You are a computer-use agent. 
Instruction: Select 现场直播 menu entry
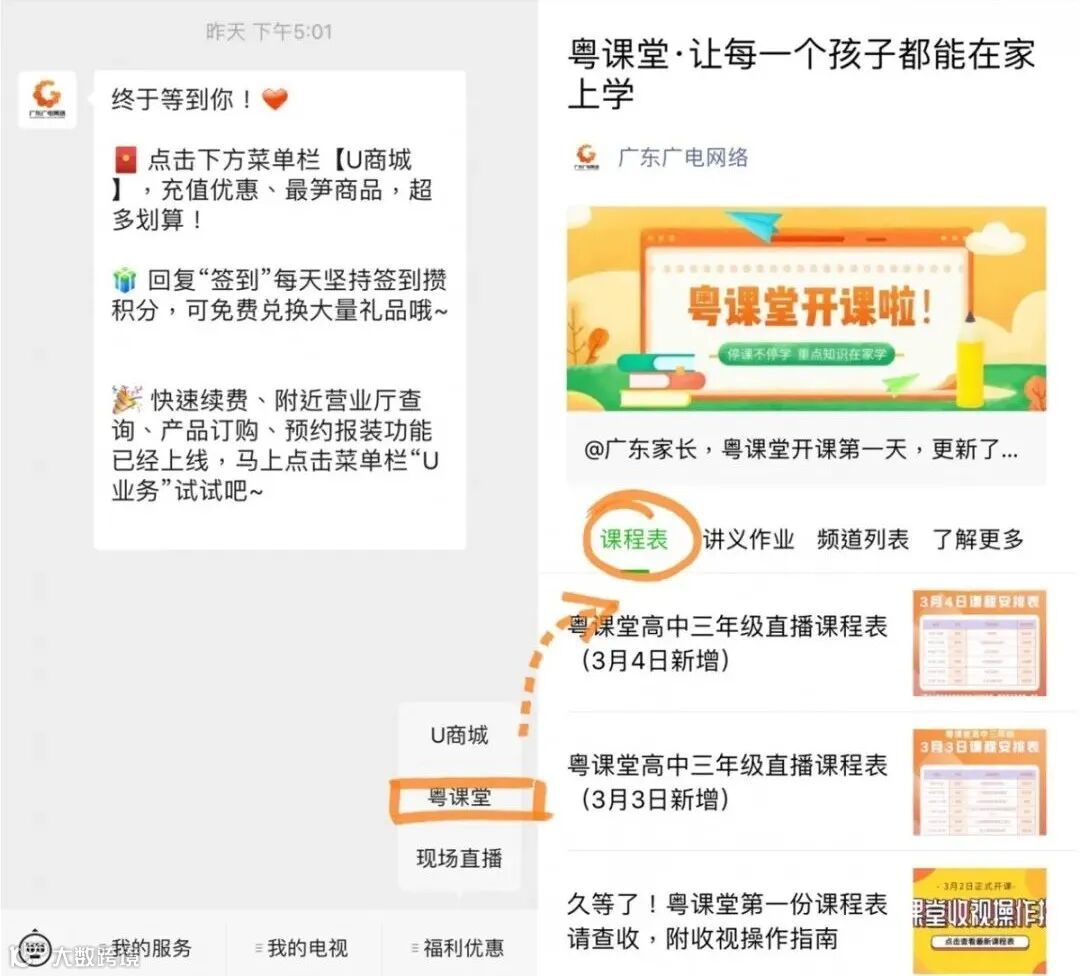click(x=459, y=858)
